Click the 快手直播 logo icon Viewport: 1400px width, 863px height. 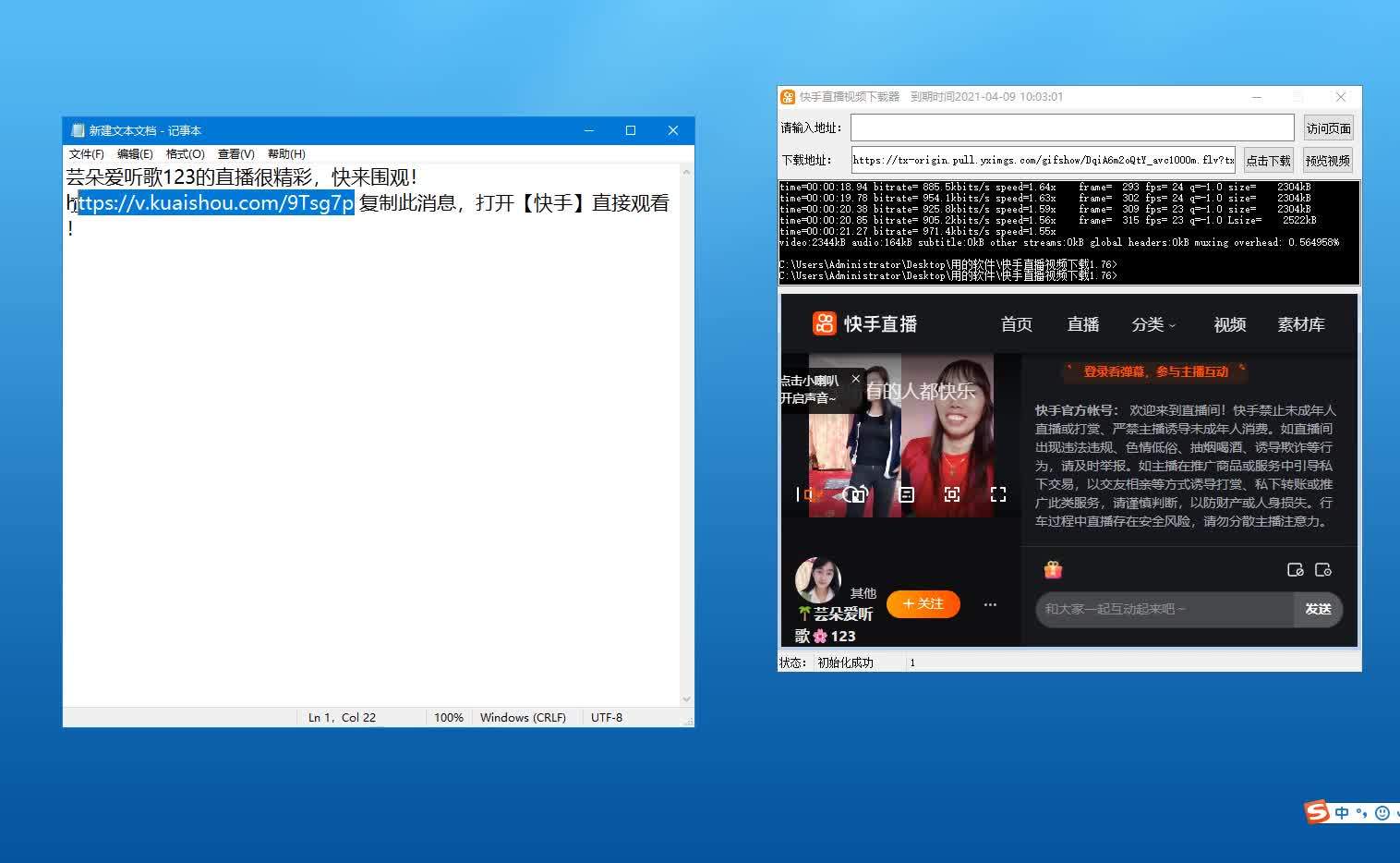824,323
